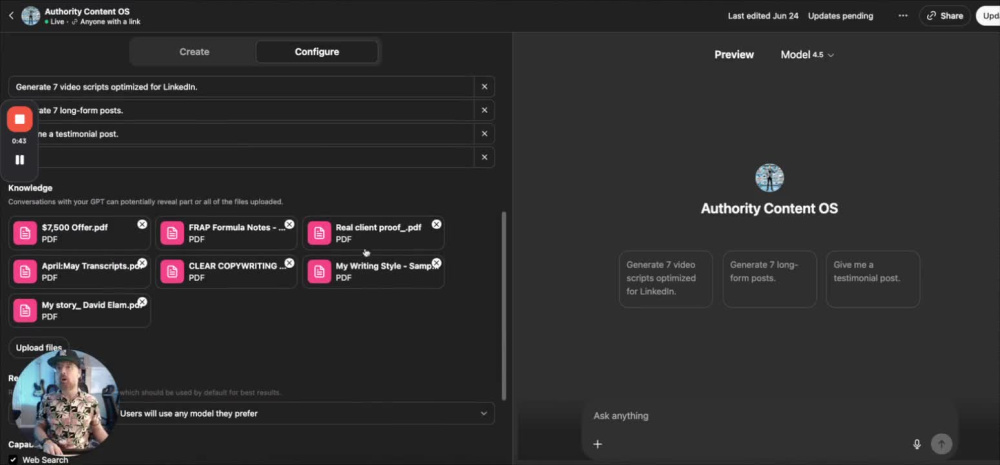1000x465 pixels.
Task: Click the GPT avatar in preview pane
Action: coord(769,178)
